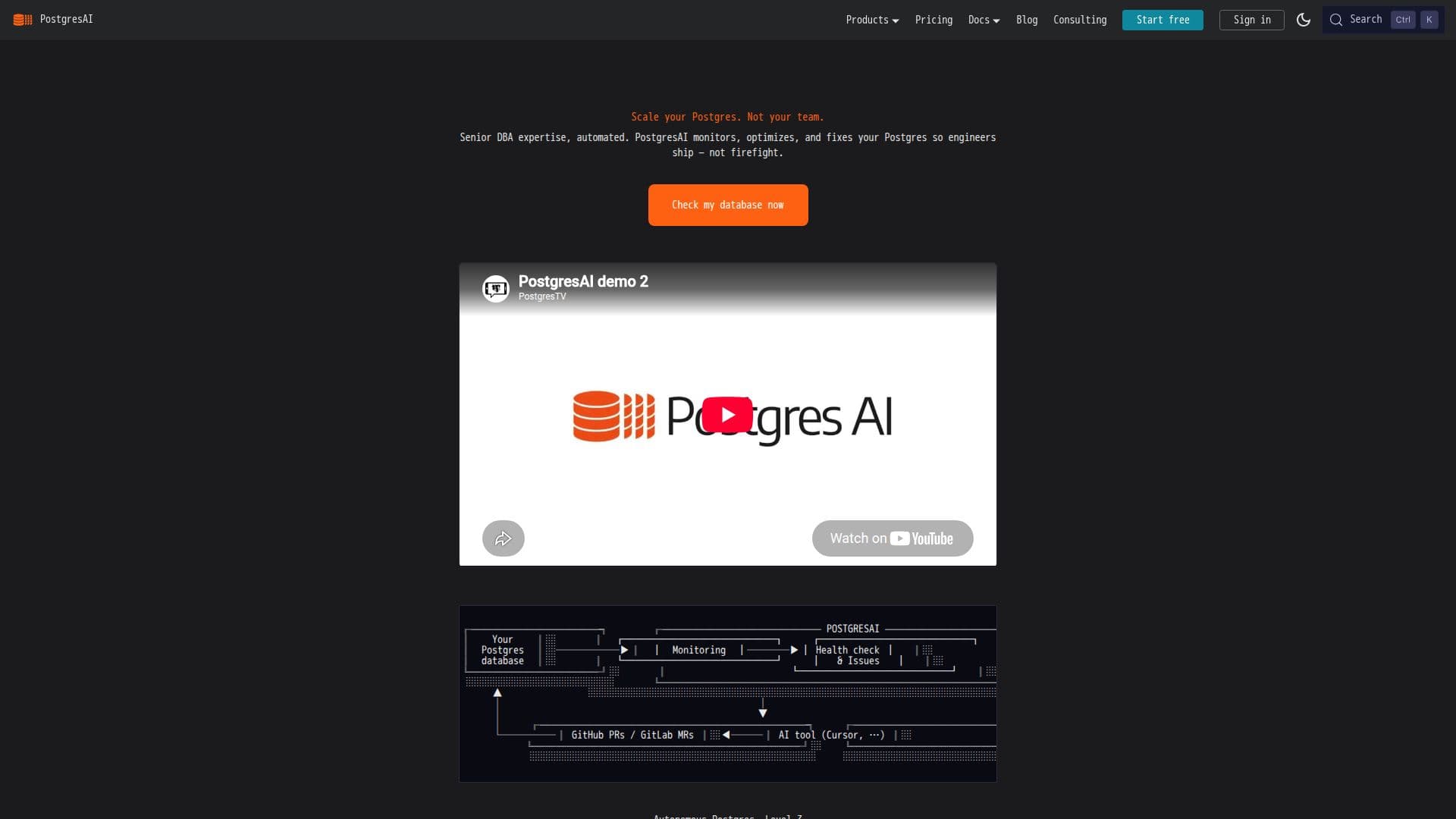The image size is (1456, 819).
Task: Expand the Docs dropdown menu
Action: [984, 20]
